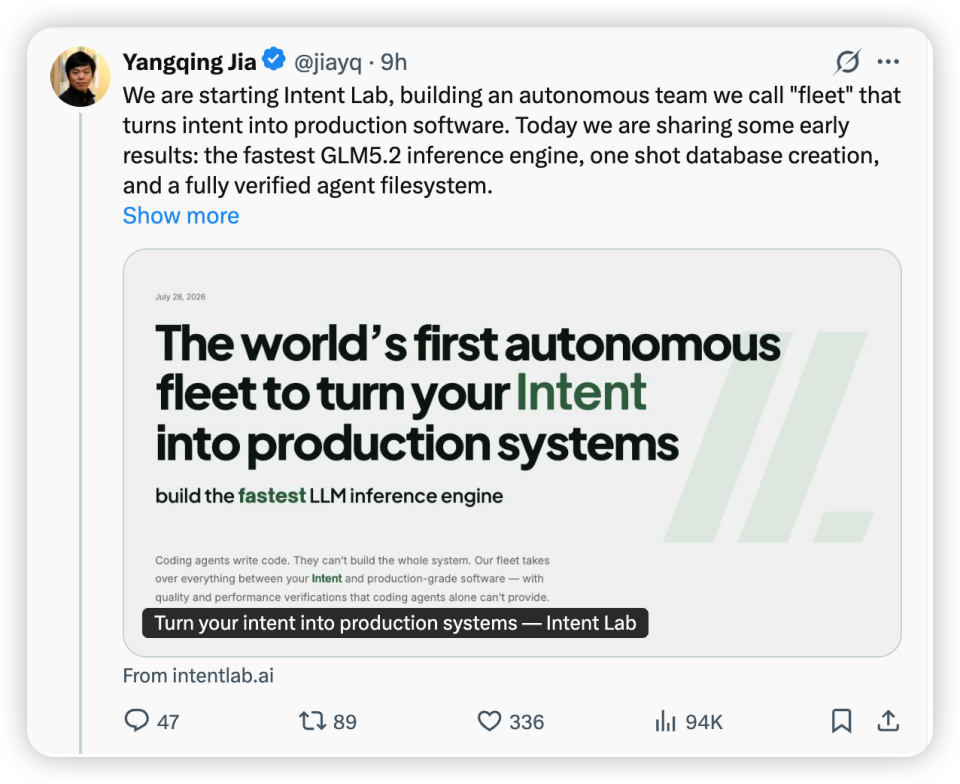960x784 pixels.
Task: Bookmark this post
Action: click(x=841, y=721)
